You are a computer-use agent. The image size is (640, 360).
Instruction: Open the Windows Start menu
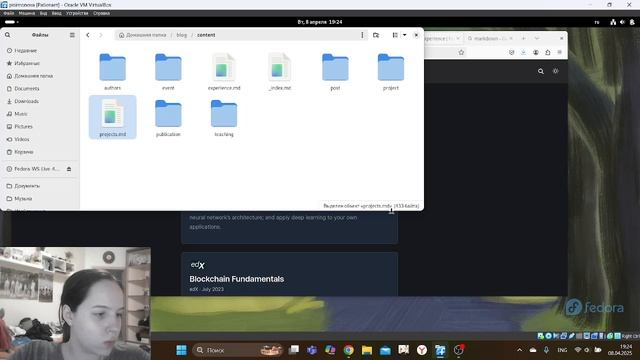tap(181, 350)
